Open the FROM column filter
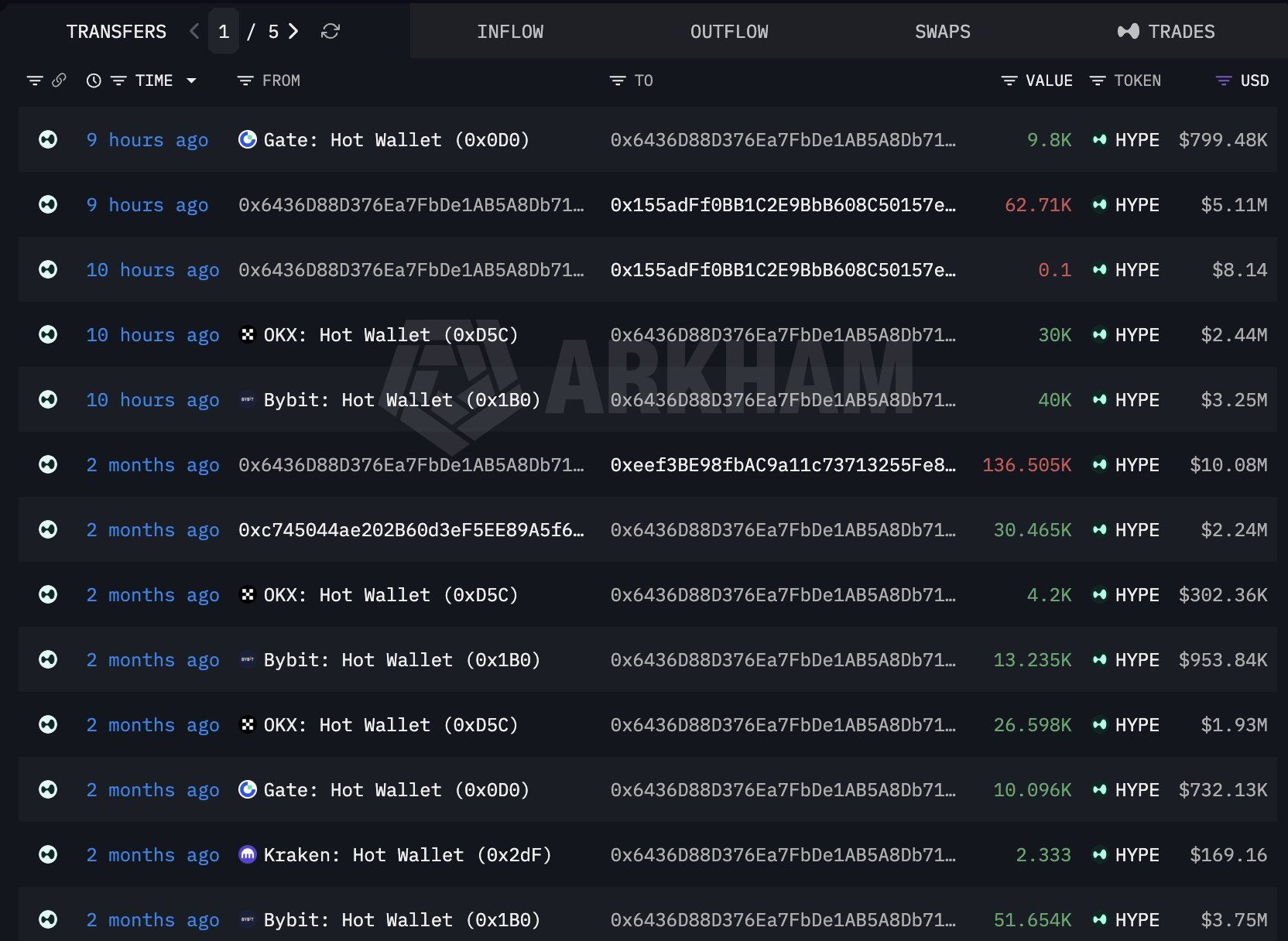The image size is (1288, 941). click(x=245, y=80)
